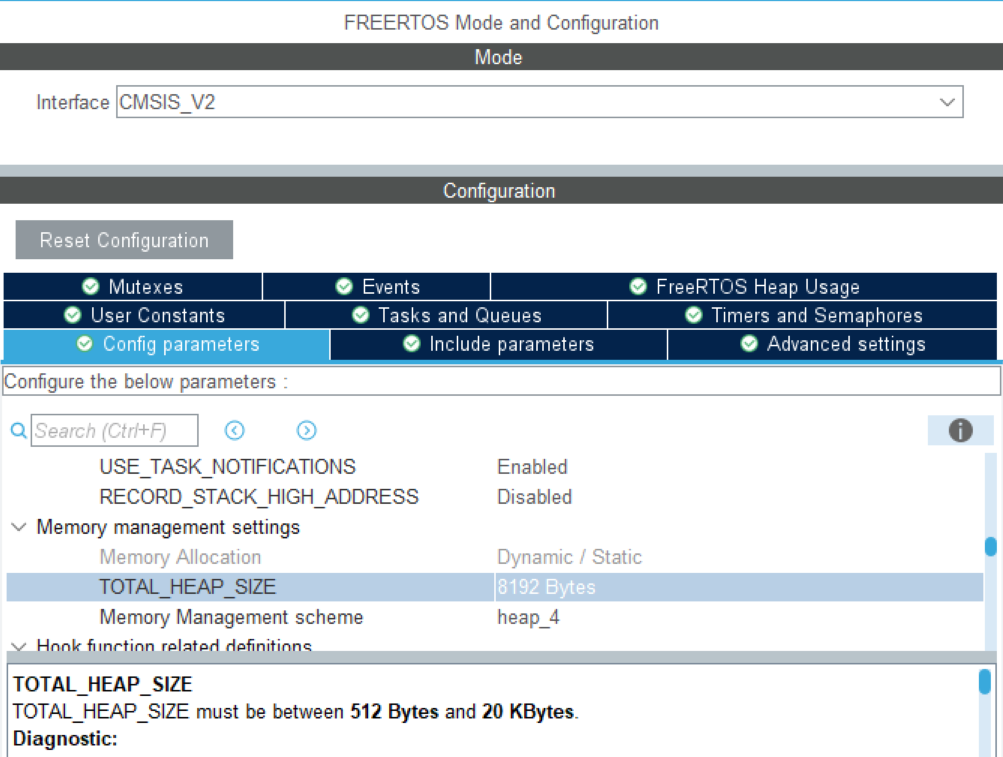Click the Reset Configuration button
Screen dimensions: 1003x757
pyautogui.click(x=124, y=240)
